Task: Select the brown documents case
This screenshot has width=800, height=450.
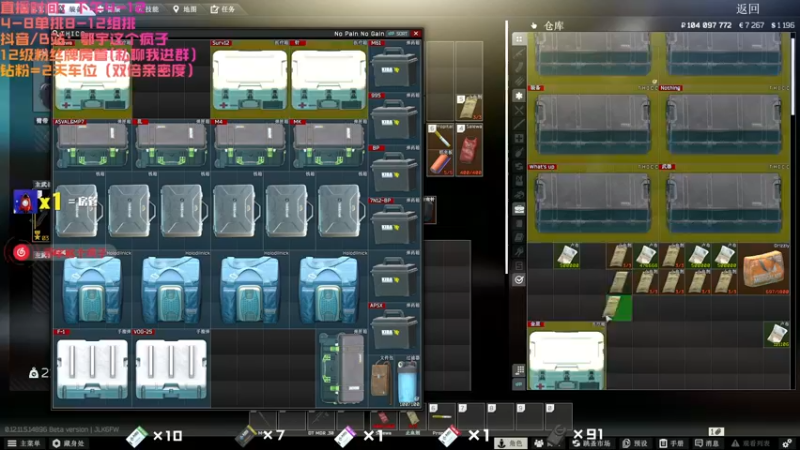Action: click(381, 381)
